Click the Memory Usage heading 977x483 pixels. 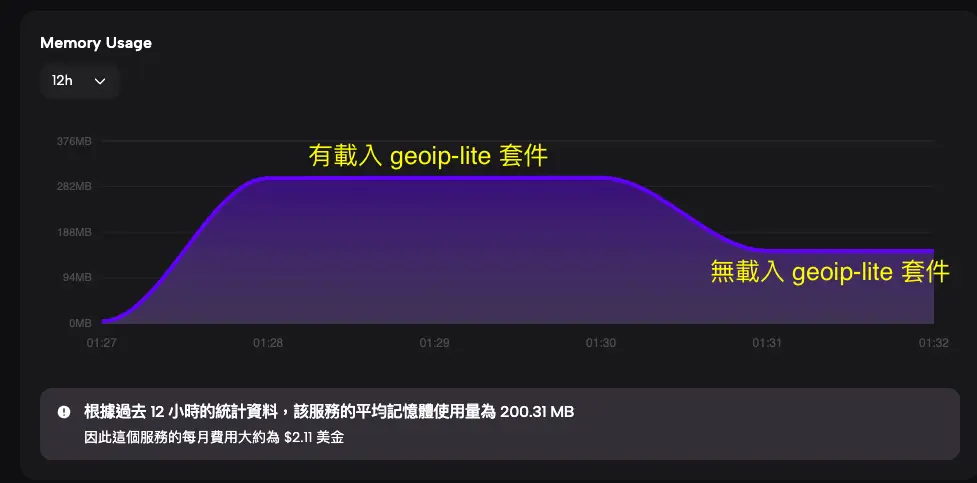pyautogui.click(x=95, y=43)
